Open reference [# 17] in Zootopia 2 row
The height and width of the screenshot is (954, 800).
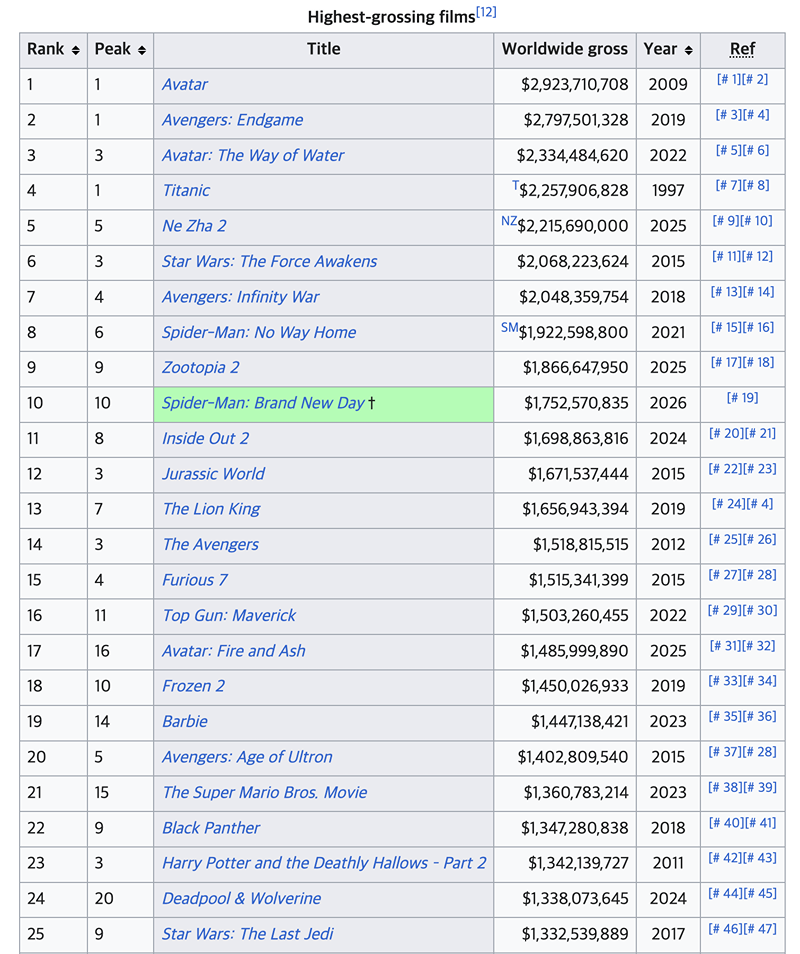pyautogui.click(x=726, y=362)
